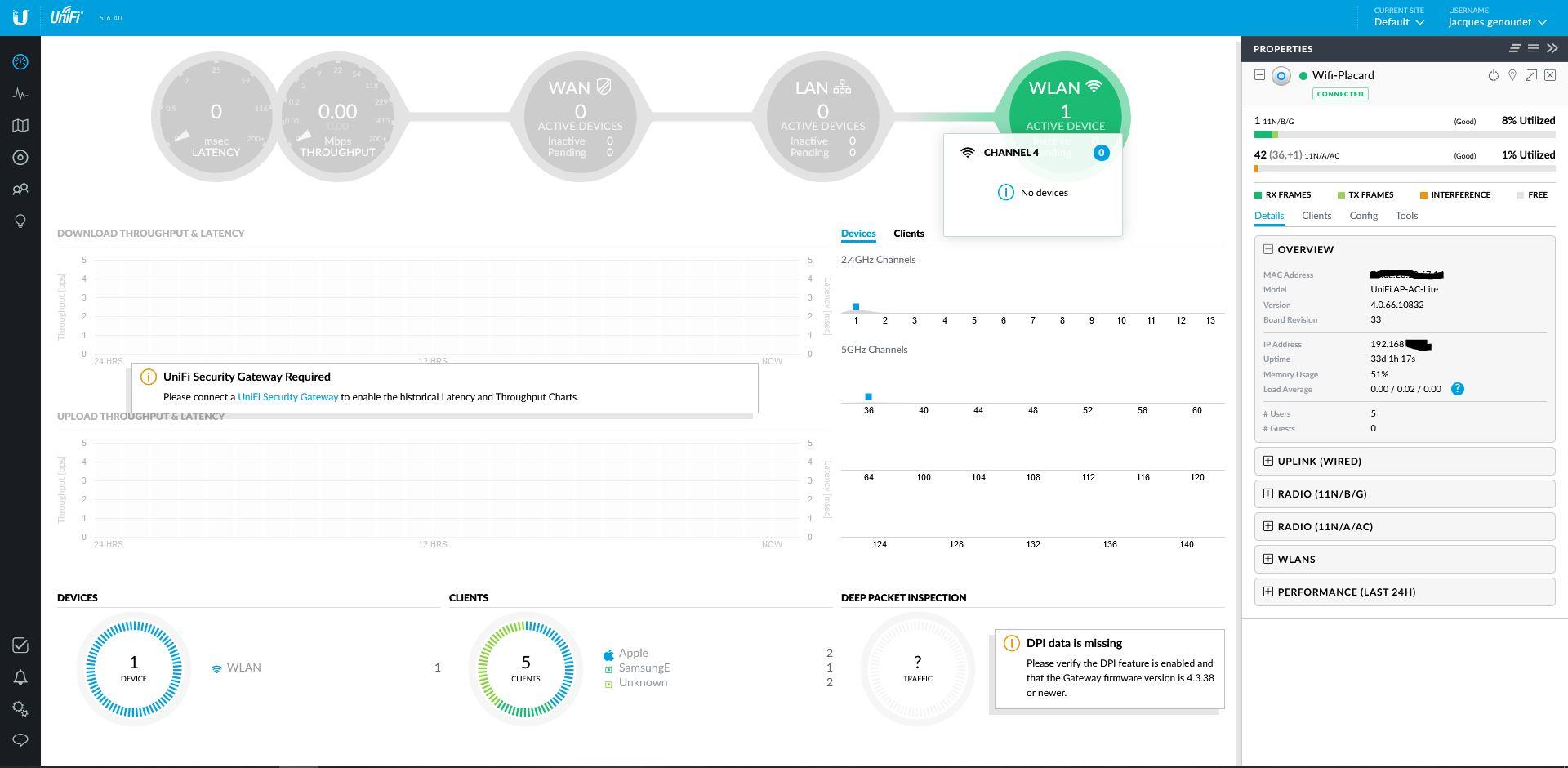
Task: Click the Traffic donut chart
Action: tap(918, 668)
